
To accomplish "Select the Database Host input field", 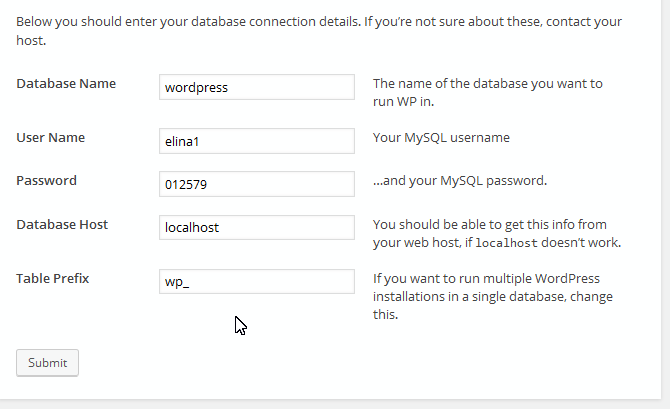I will click(256, 227).
